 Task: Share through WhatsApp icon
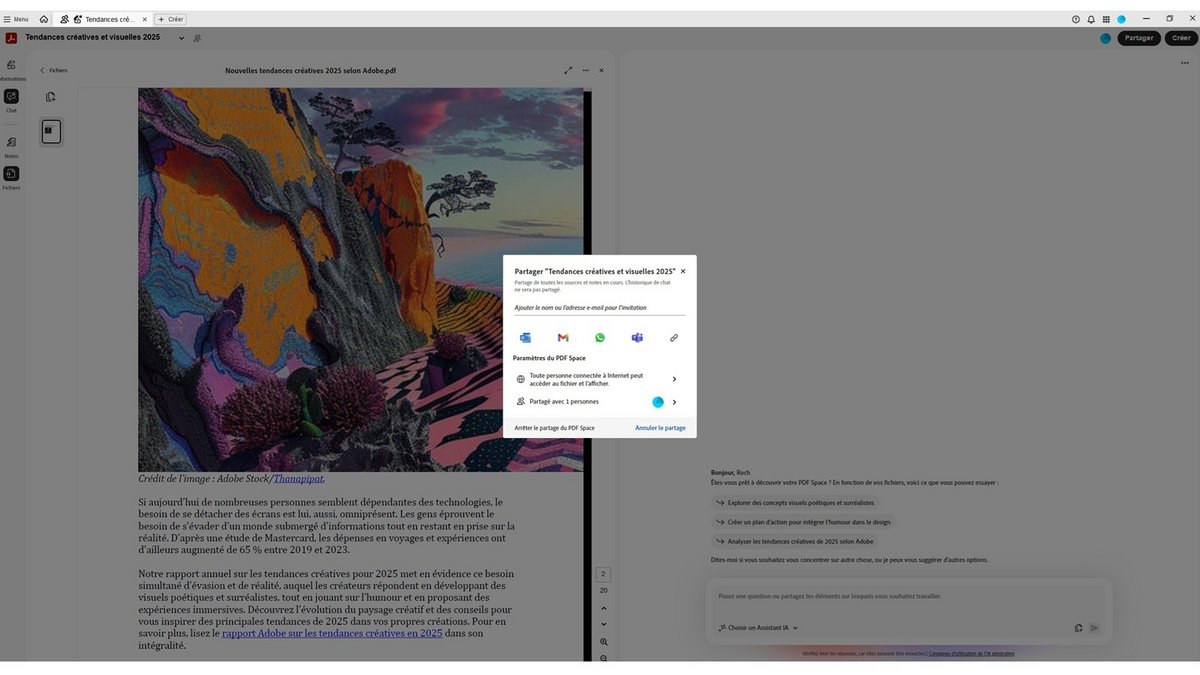pos(600,338)
